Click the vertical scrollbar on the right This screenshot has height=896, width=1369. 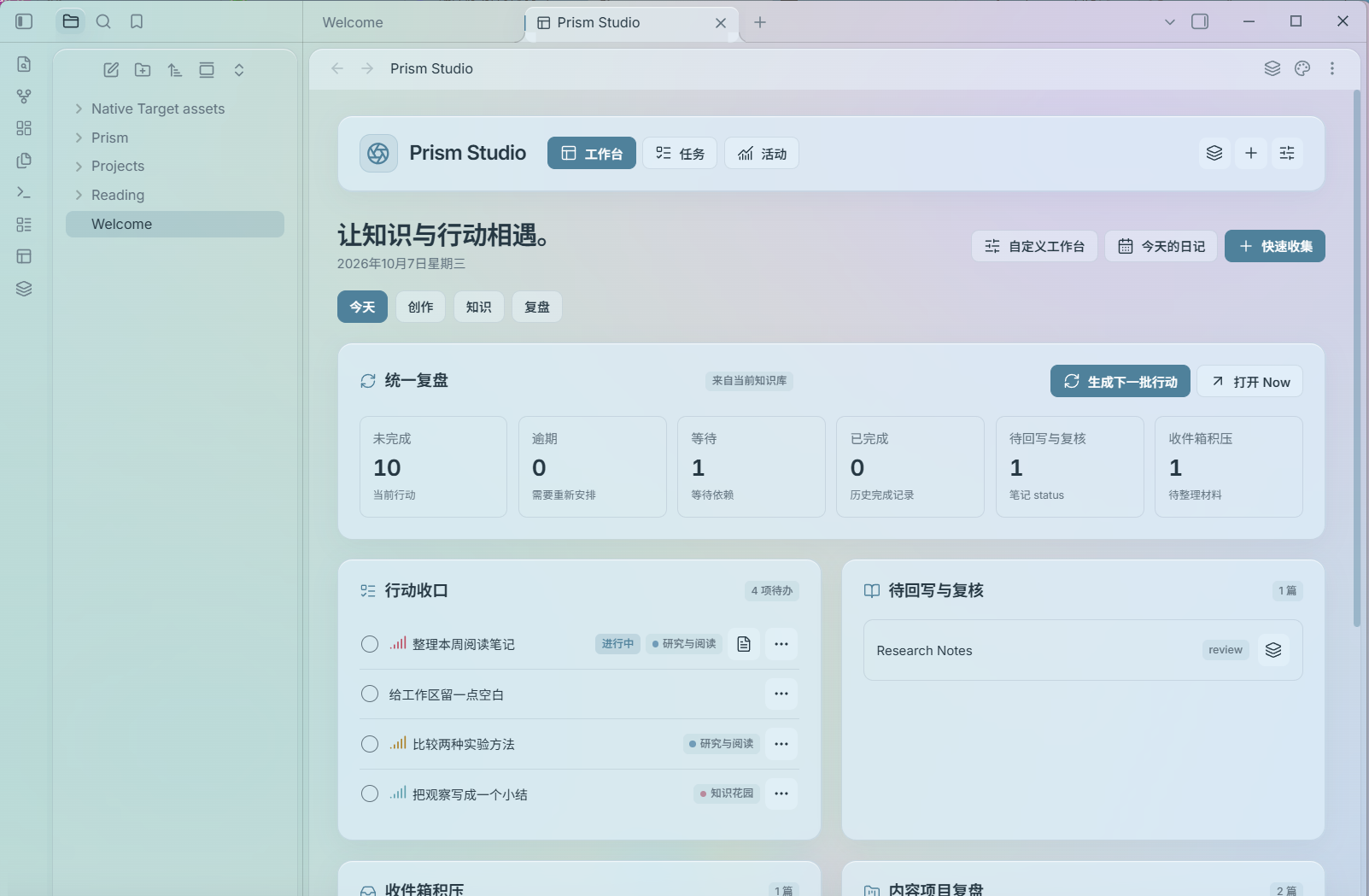pyautogui.click(x=1357, y=359)
